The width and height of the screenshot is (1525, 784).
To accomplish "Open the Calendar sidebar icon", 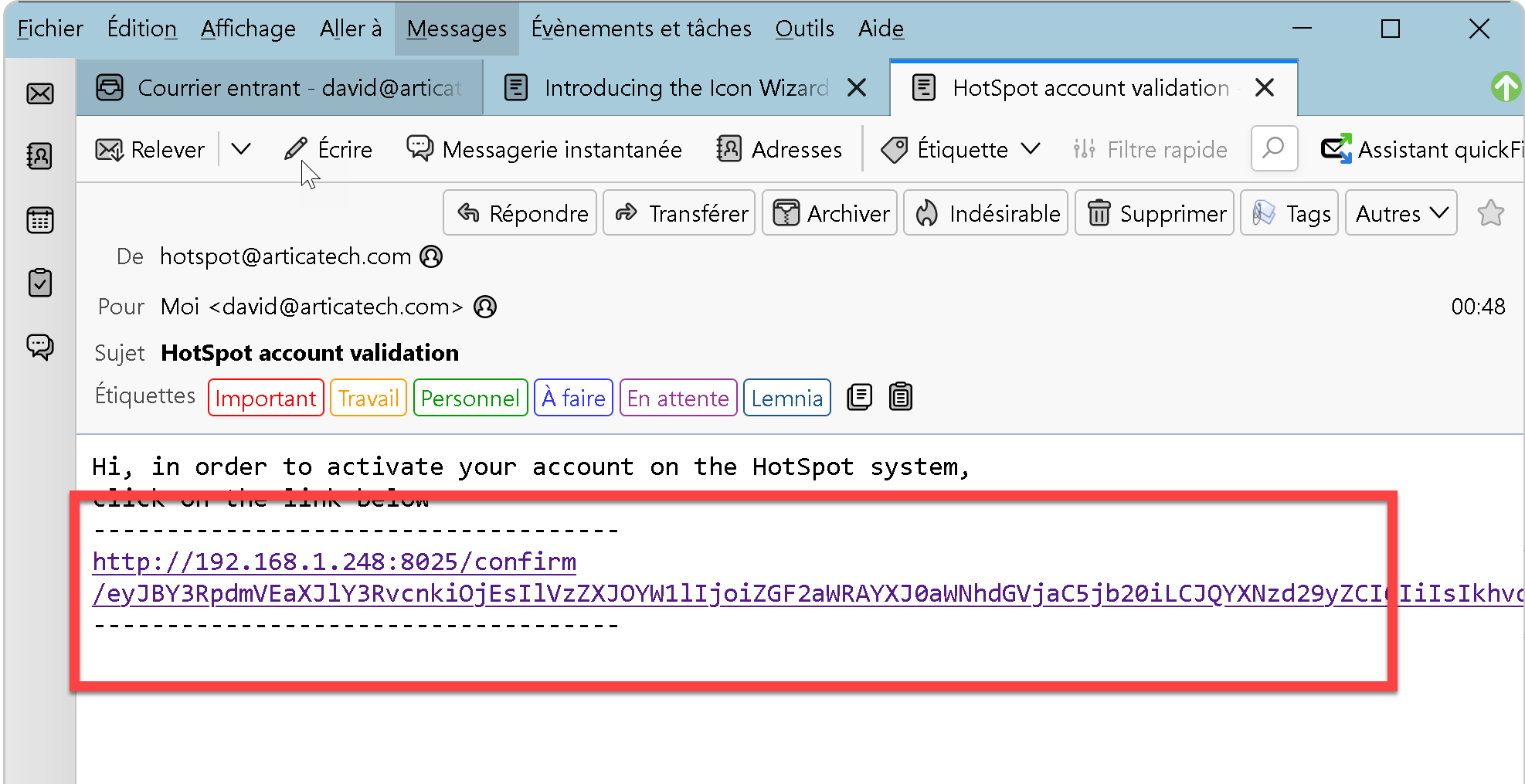I will tap(40, 220).
